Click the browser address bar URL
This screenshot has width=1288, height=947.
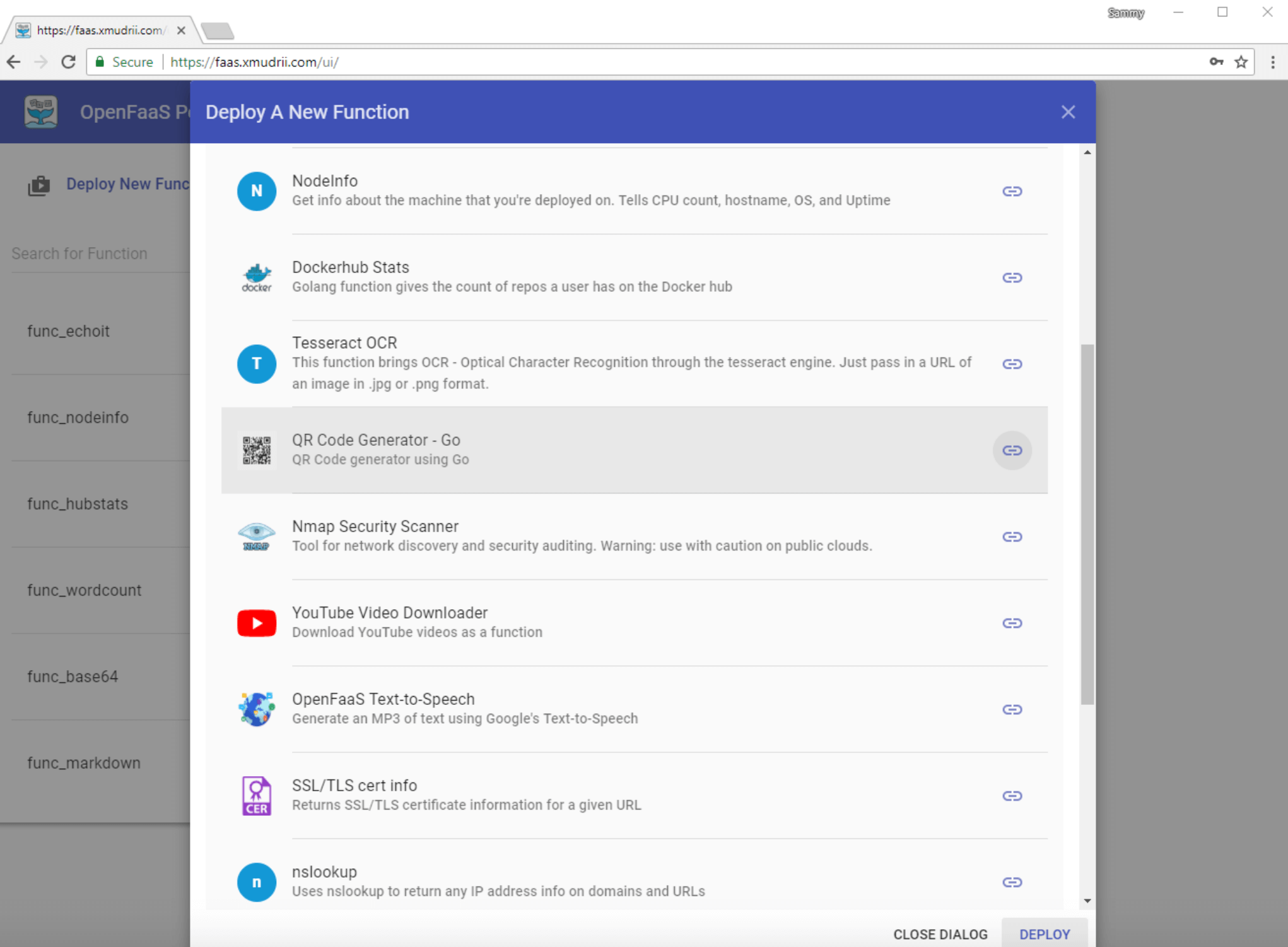(254, 62)
